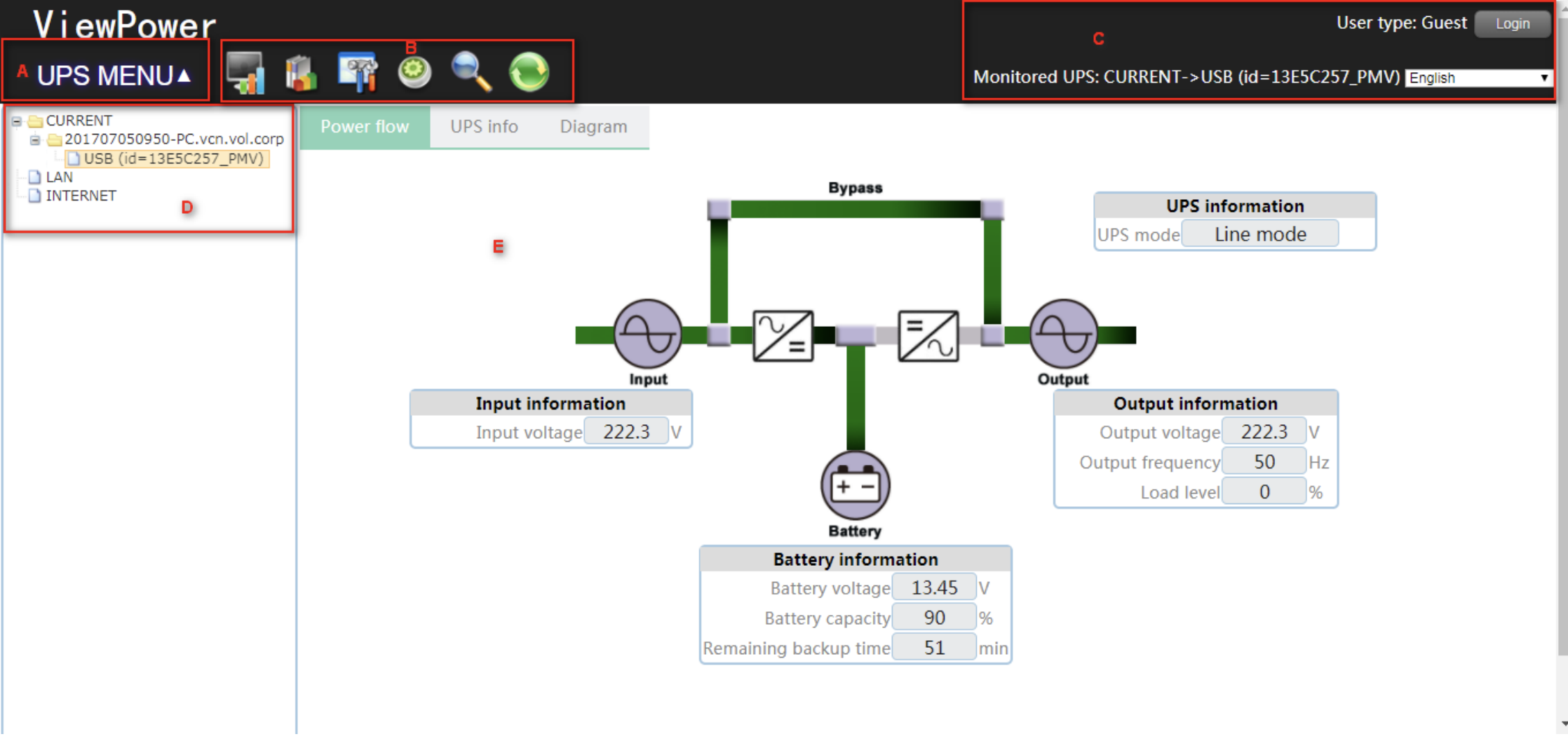Open the UPS MENU dropdown
The height and width of the screenshot is (746, 1568).
[x=114, y=75]
